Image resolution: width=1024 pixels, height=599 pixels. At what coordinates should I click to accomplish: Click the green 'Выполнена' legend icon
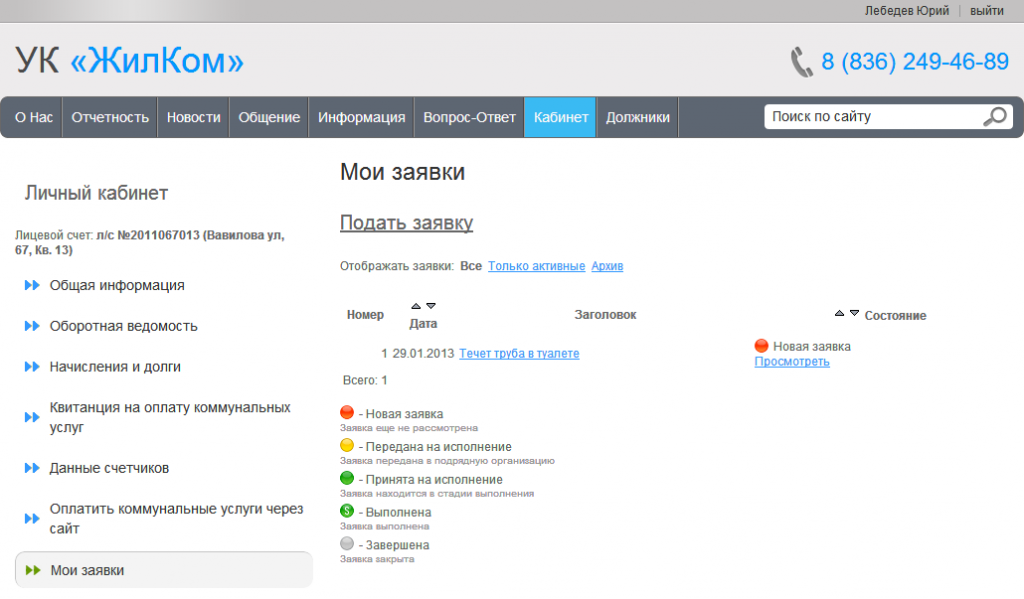click(x=347, y=512)
